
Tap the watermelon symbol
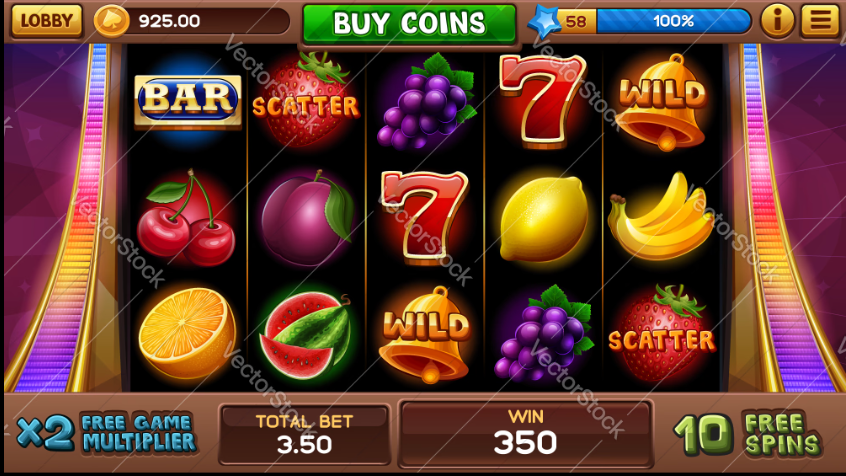click(305, 335)
